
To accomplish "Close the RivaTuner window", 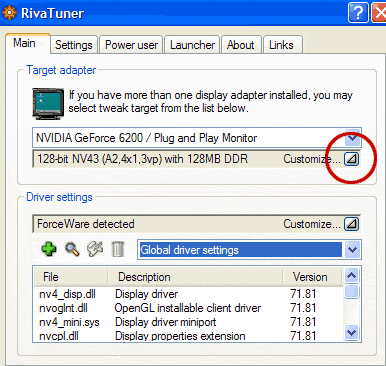I will [379, 13].
